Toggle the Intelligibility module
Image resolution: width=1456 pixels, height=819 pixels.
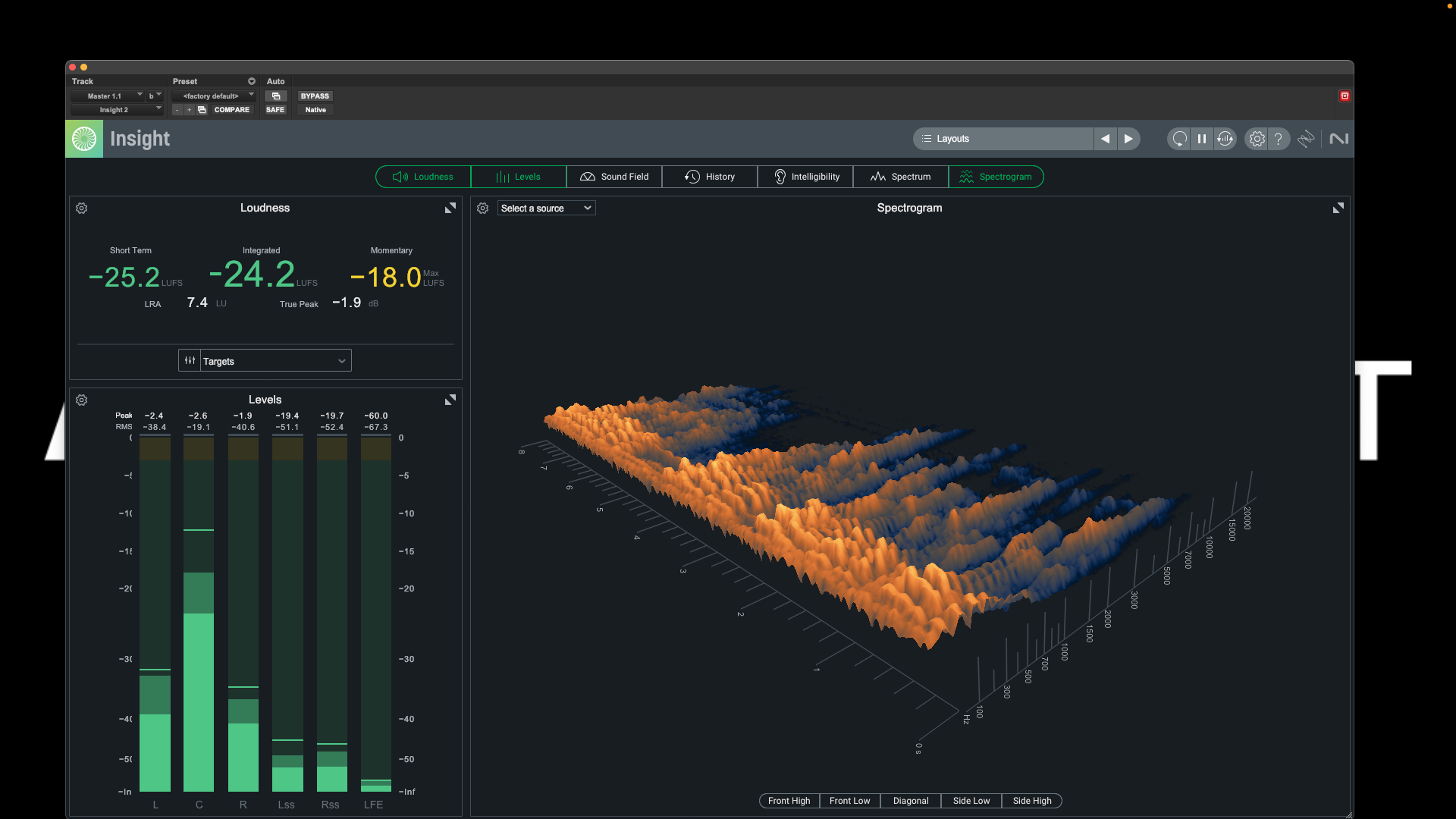pos(805,177)
